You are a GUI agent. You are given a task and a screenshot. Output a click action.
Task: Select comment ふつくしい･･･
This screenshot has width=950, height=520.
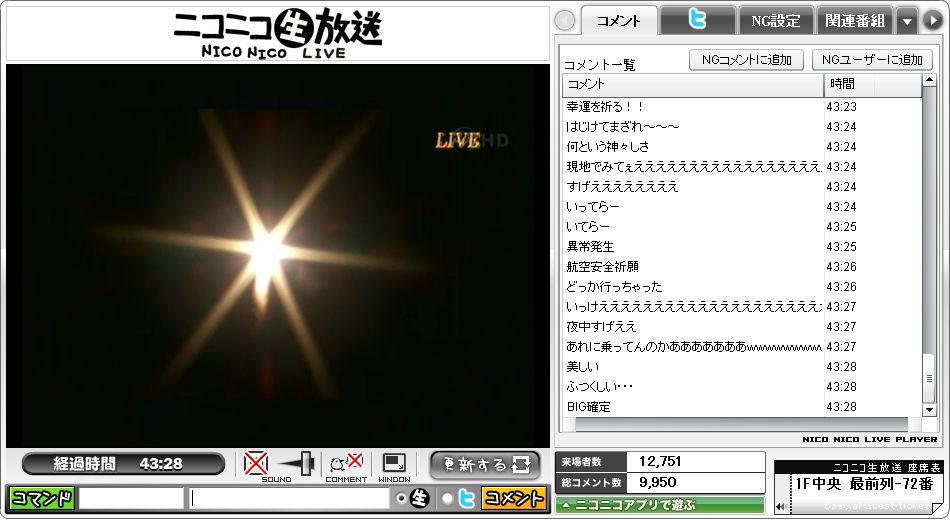(x=600, y=387)
